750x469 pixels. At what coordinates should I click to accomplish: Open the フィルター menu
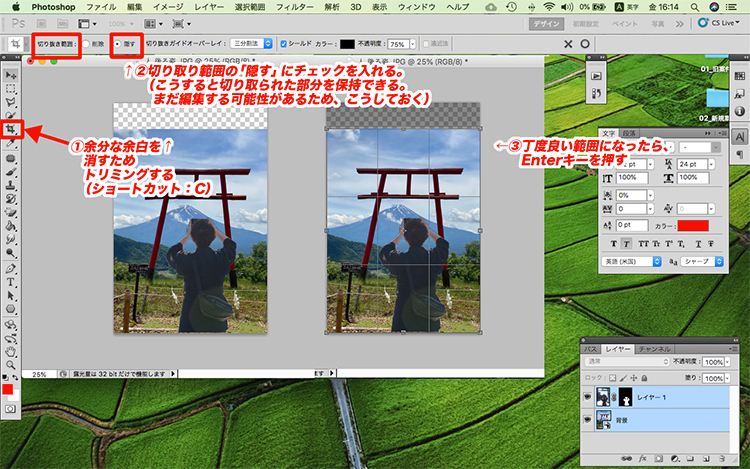coord(295,7)
